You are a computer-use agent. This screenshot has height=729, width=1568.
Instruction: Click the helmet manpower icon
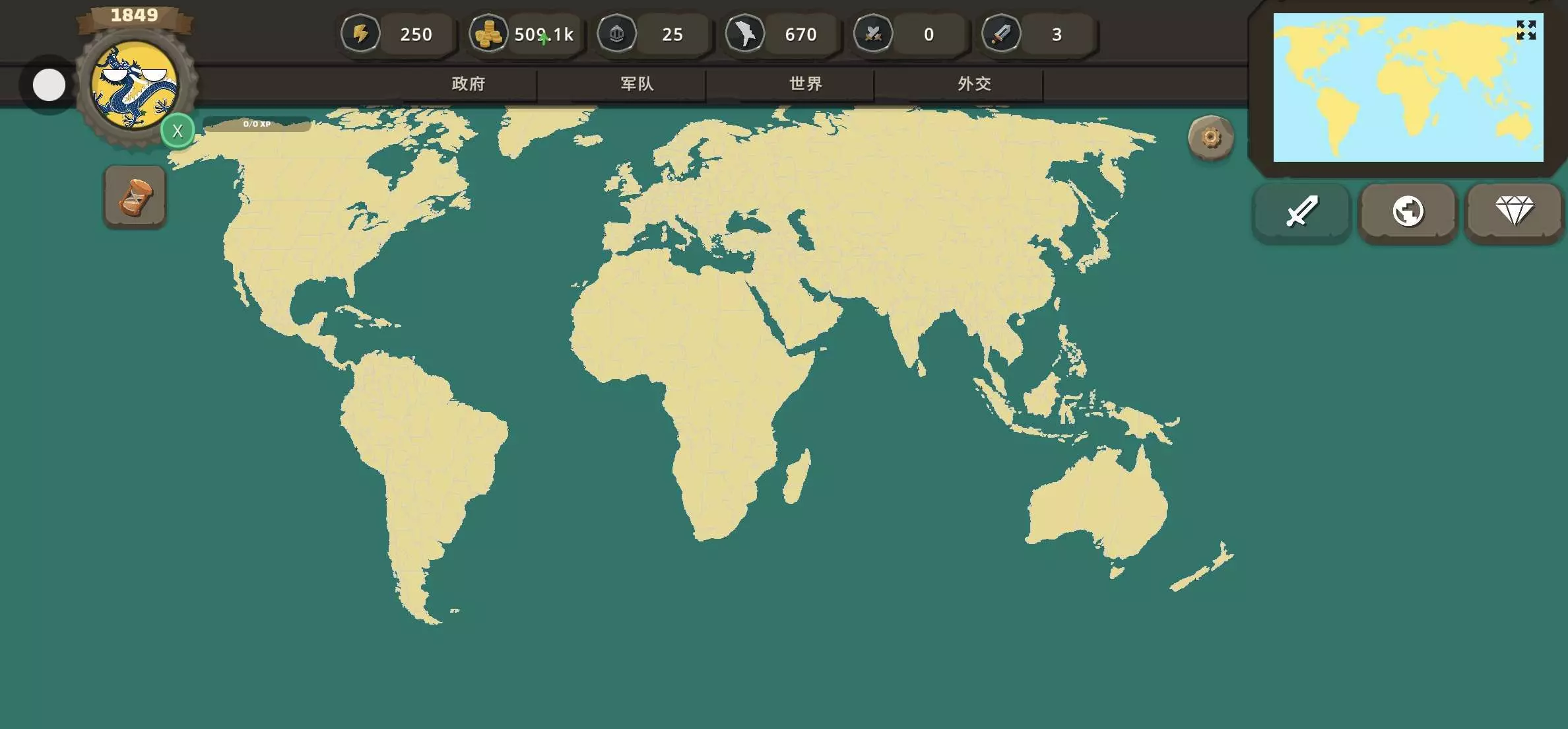[616, 34]
